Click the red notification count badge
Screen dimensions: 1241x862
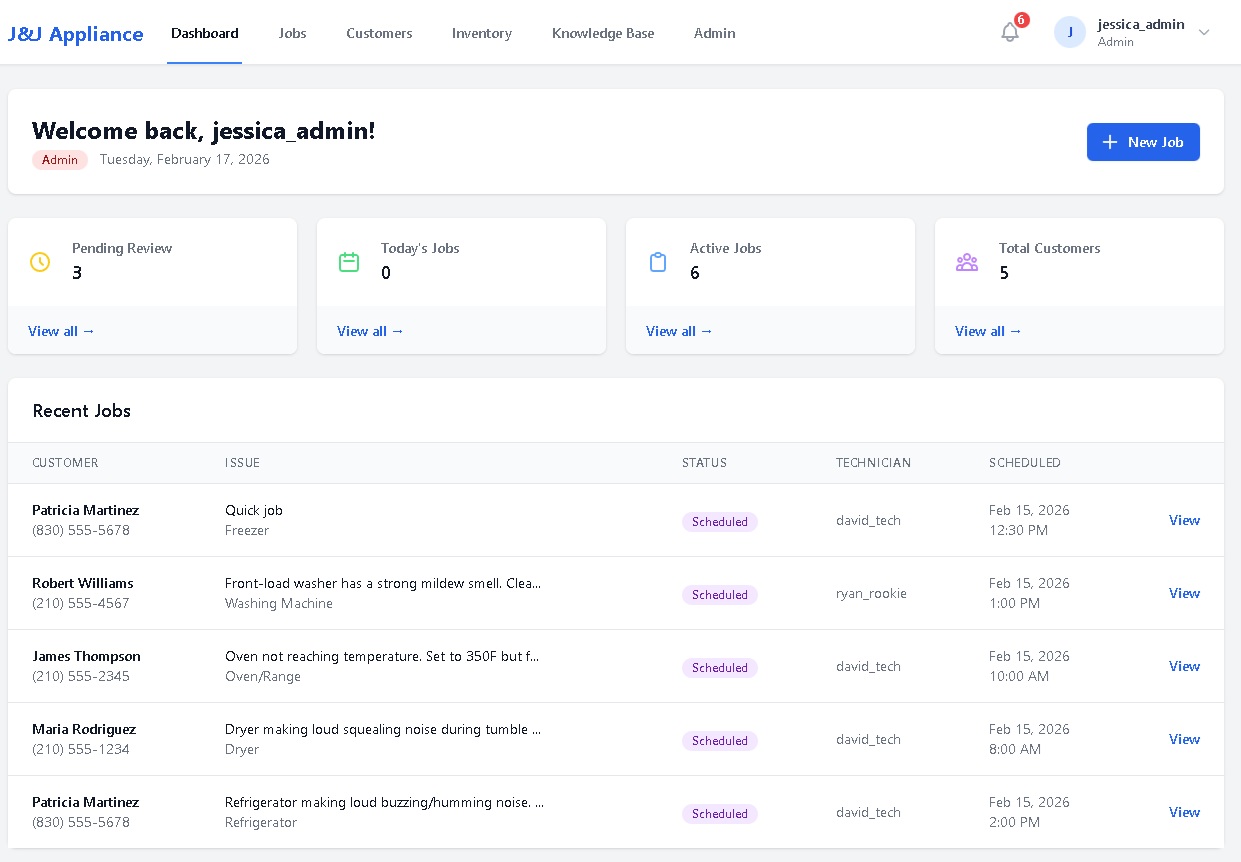[x=1021, y=19]
